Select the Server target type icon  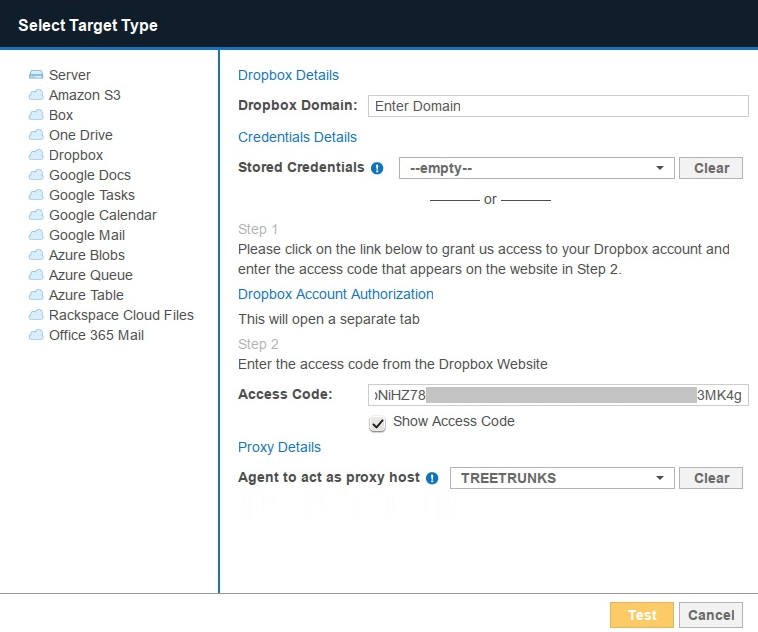pos(36,75)
